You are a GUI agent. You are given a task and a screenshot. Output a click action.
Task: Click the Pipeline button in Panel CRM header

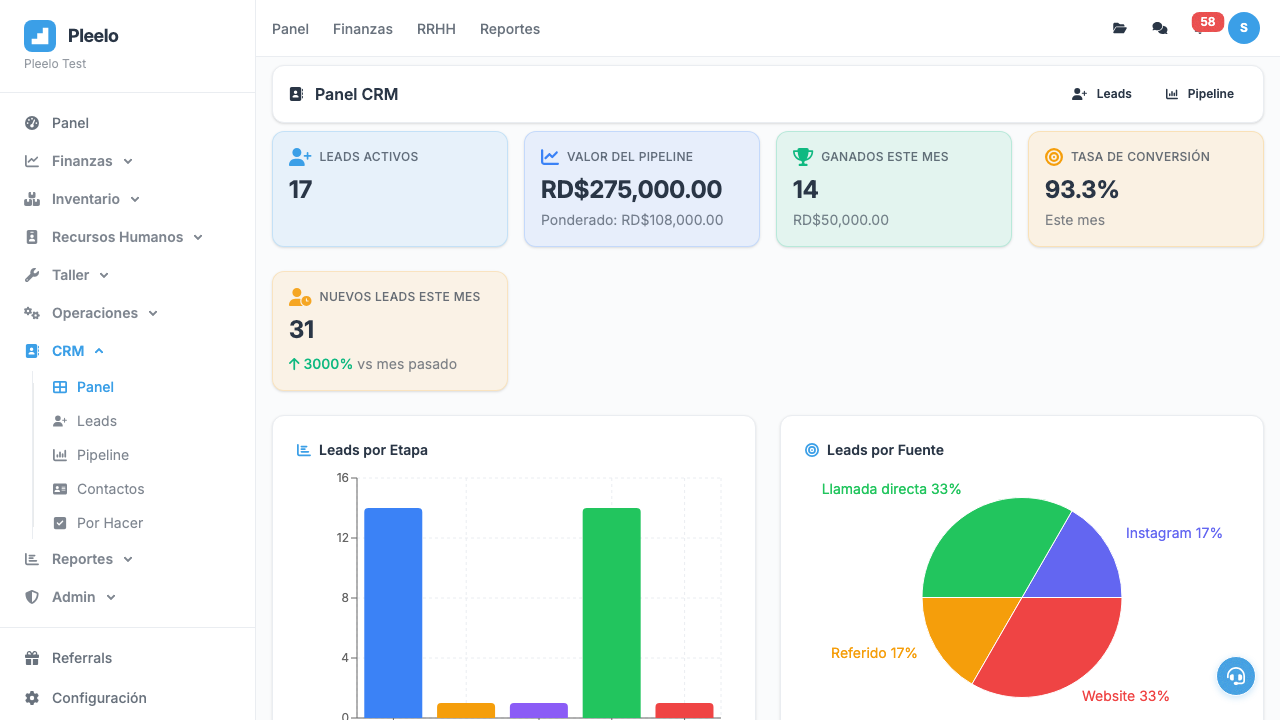click(x=1199, y=94)
